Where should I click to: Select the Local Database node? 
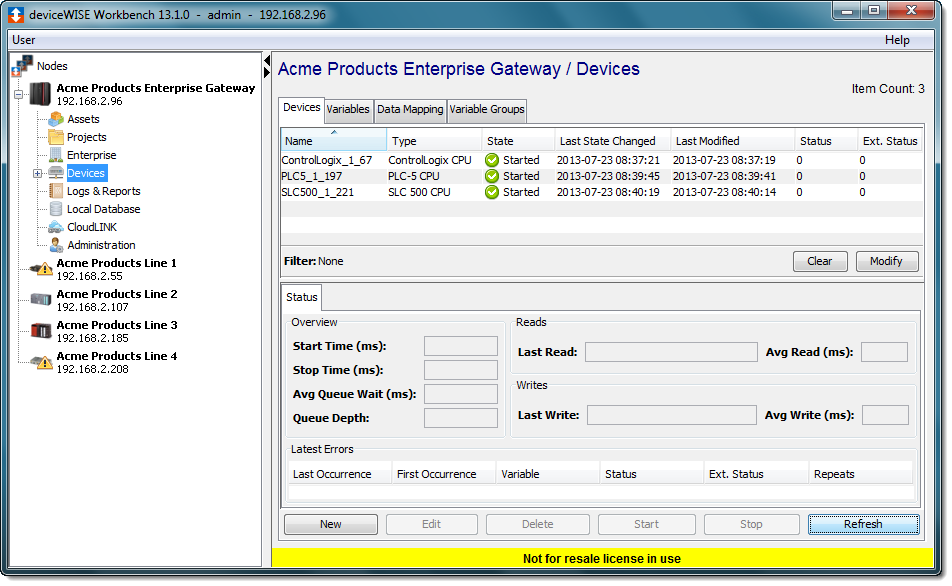pos(57,209)
